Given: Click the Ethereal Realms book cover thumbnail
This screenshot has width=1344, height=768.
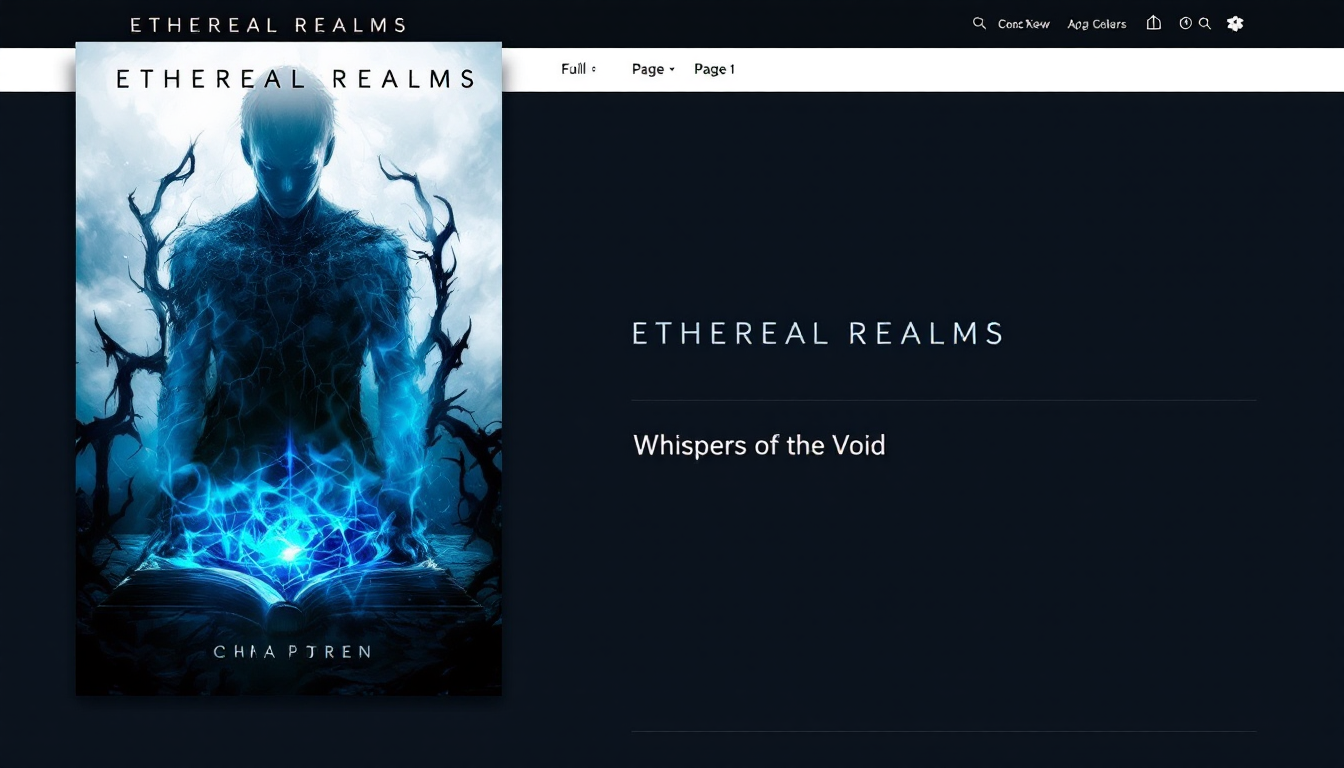Looking at the screenshot, I should 289,368.
